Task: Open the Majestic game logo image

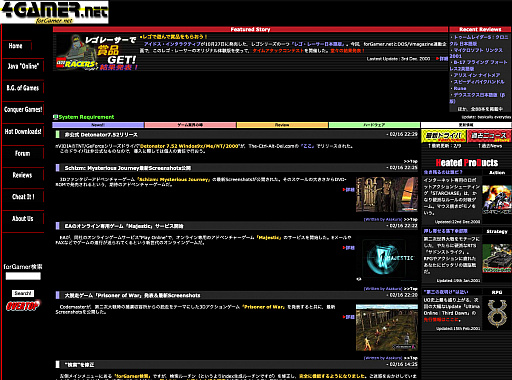Action: (x=387, y=259)
